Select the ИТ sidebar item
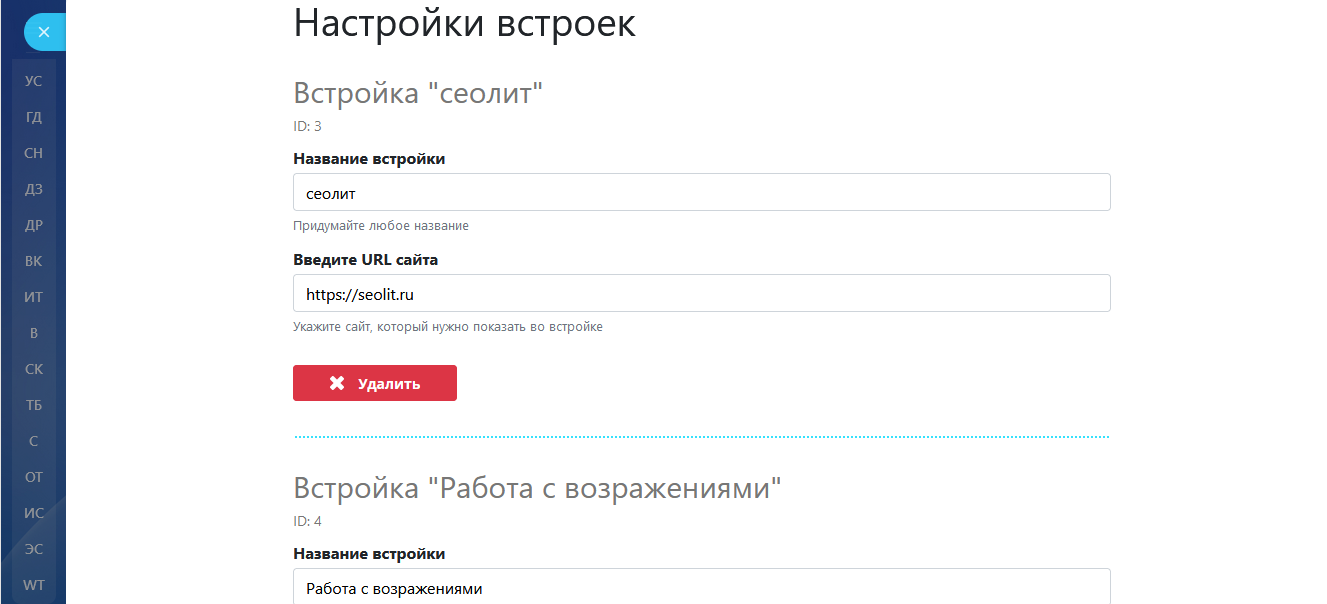This screenshot has height=604, width=1327. pyautogui.click(x=34, y=297)
